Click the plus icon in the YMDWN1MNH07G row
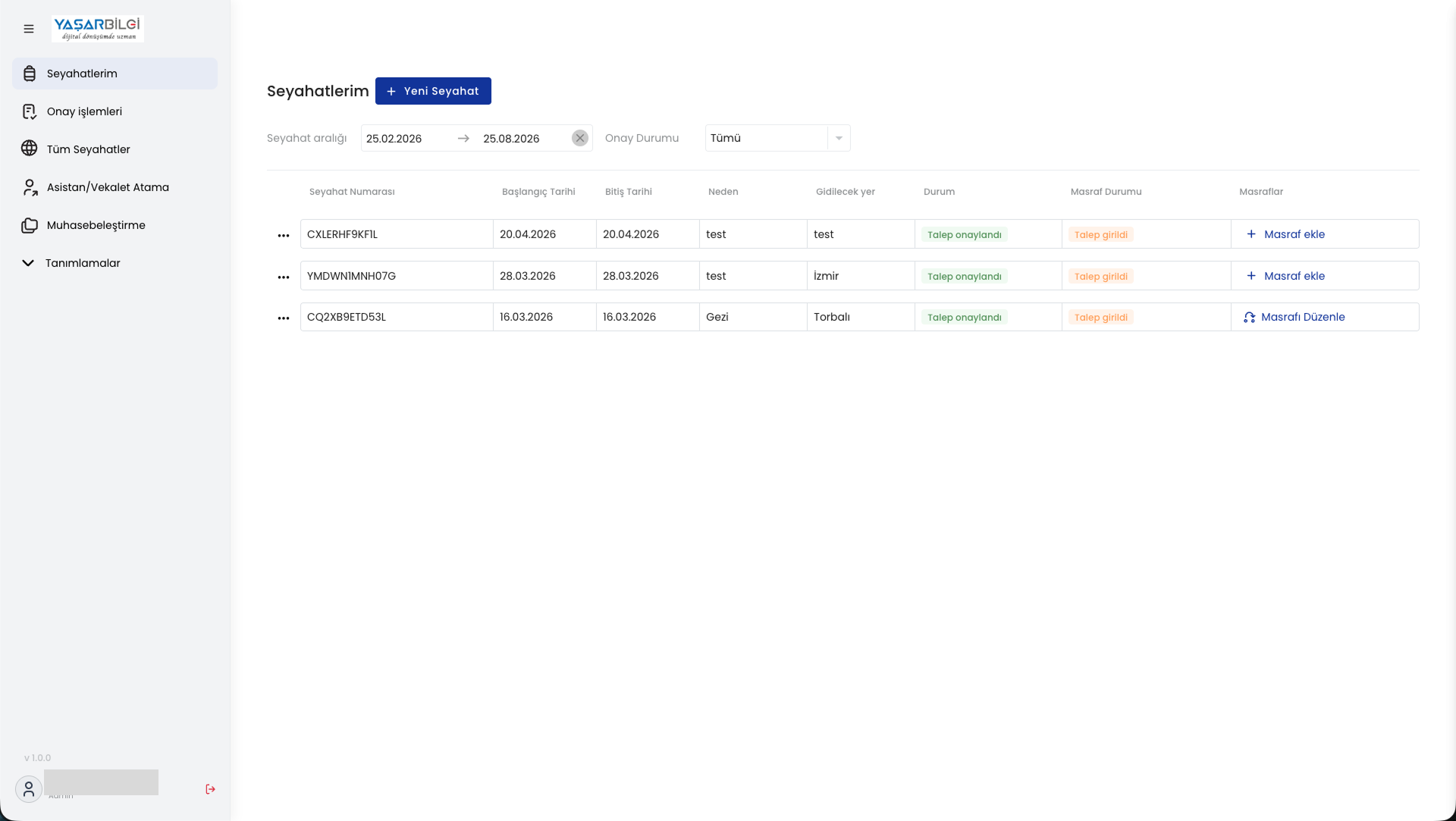Image resolution: width=1456 pixels, height=821 pixels. pyautogui.click(x=1251, y=276)
